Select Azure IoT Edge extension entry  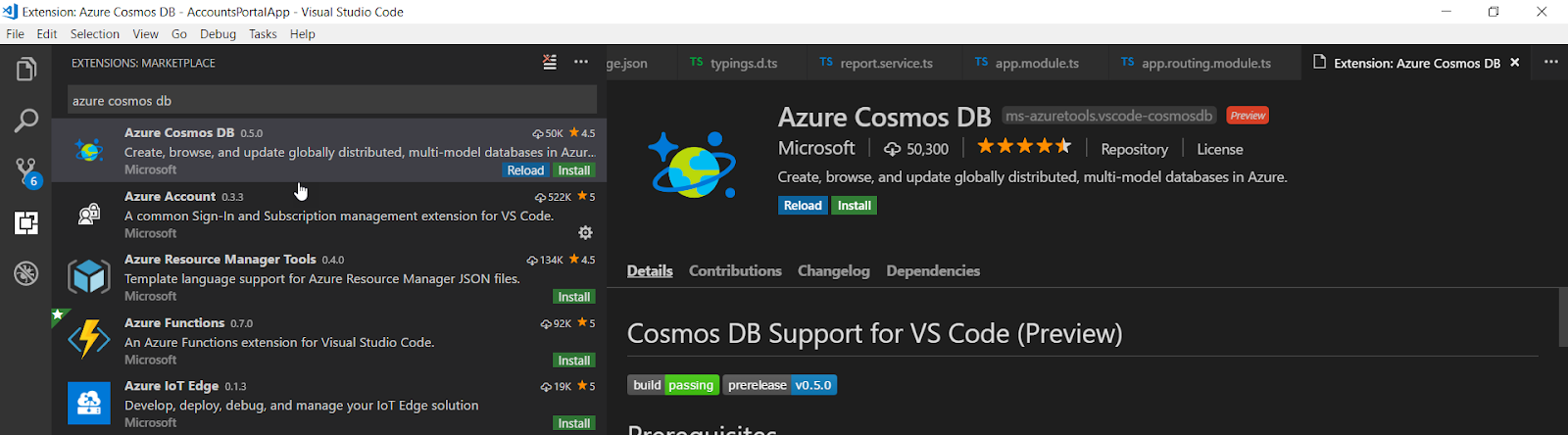click(x=329, y=404)
